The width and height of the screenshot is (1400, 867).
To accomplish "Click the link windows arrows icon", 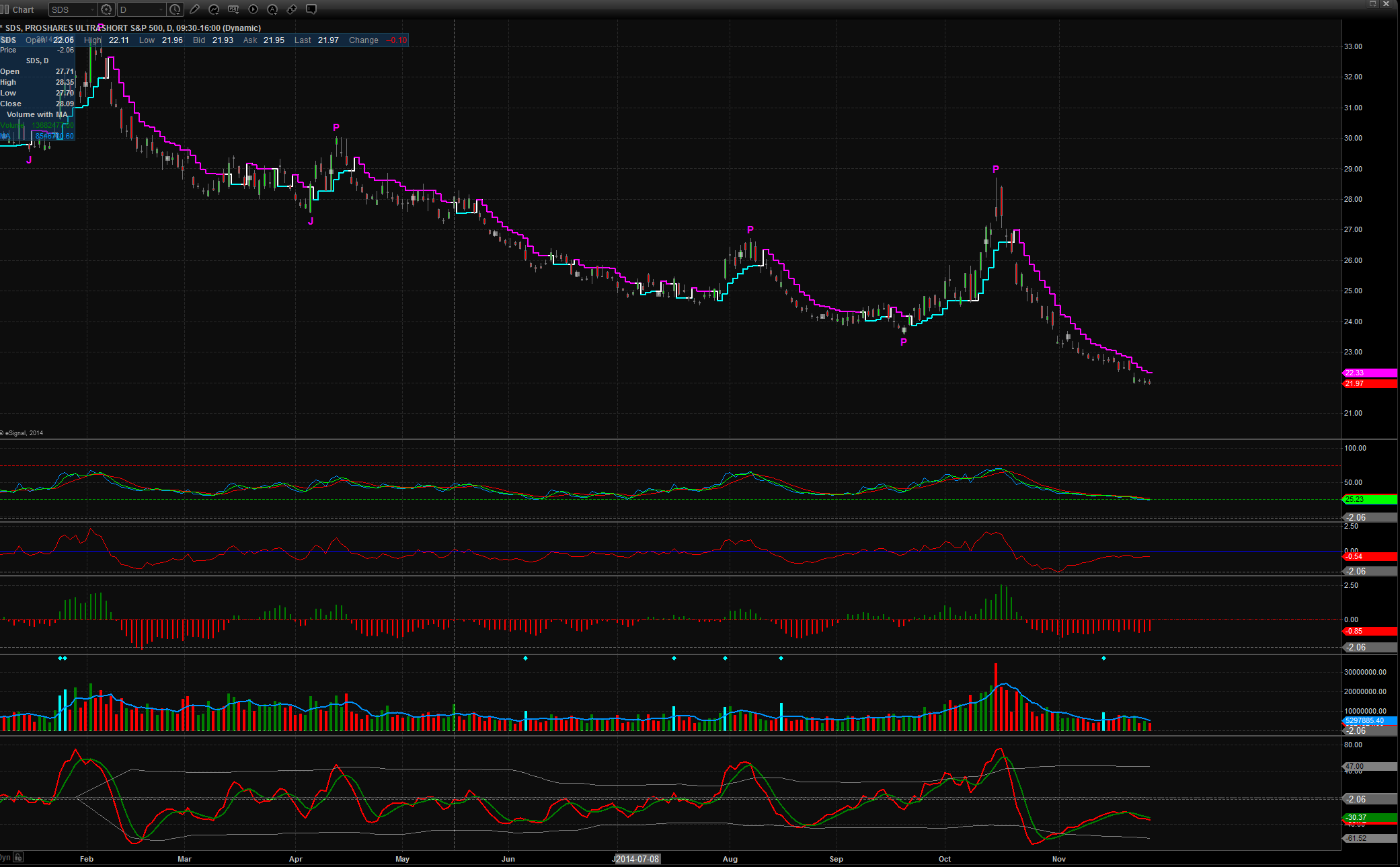I will click(x=292, y=9).
